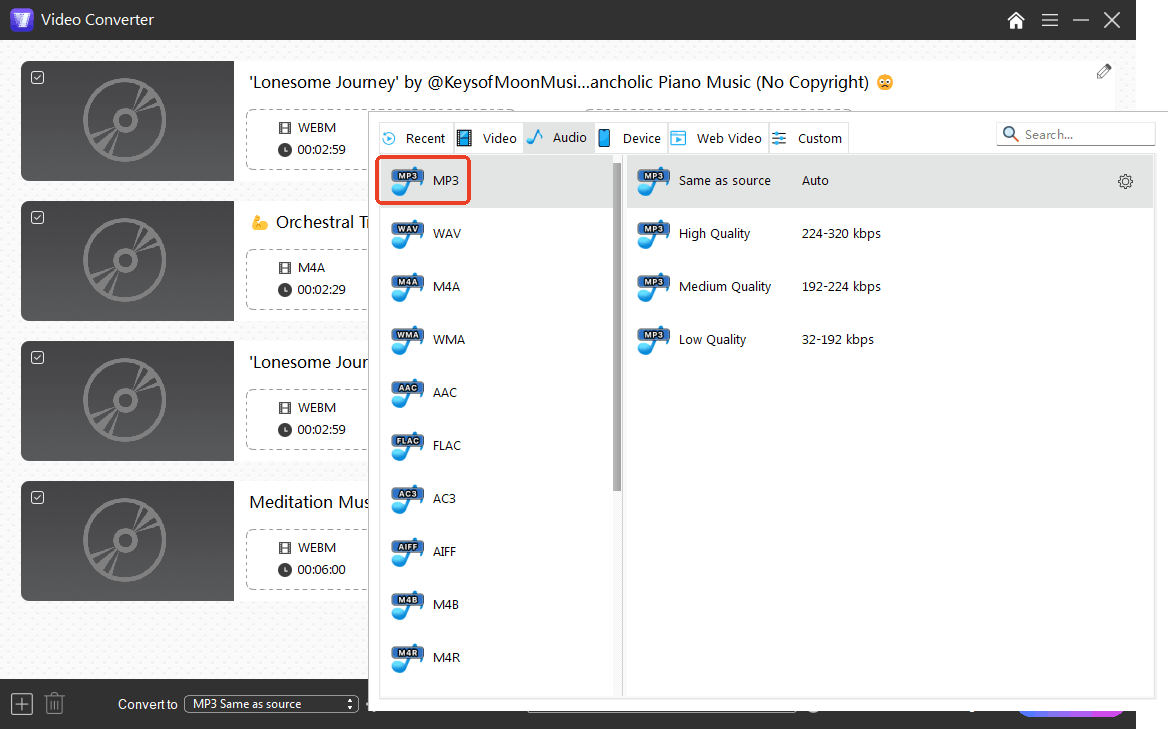
Task: Select Same as source Auto preset
Action: [890, 182]
